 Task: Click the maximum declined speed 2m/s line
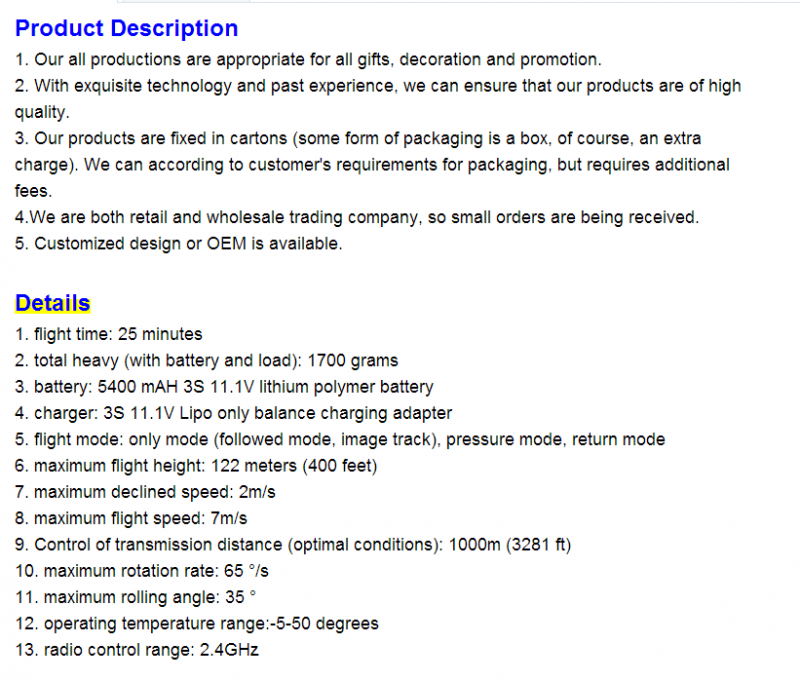click(x=145, y=492)
